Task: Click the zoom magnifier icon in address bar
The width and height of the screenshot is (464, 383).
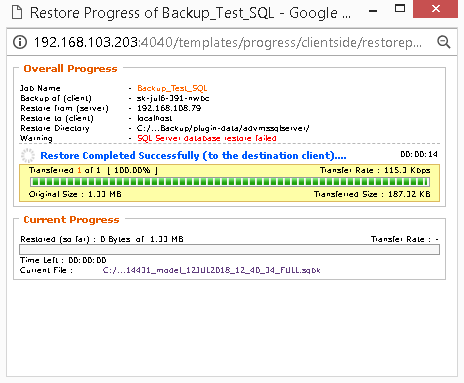Action: [444, 42]
